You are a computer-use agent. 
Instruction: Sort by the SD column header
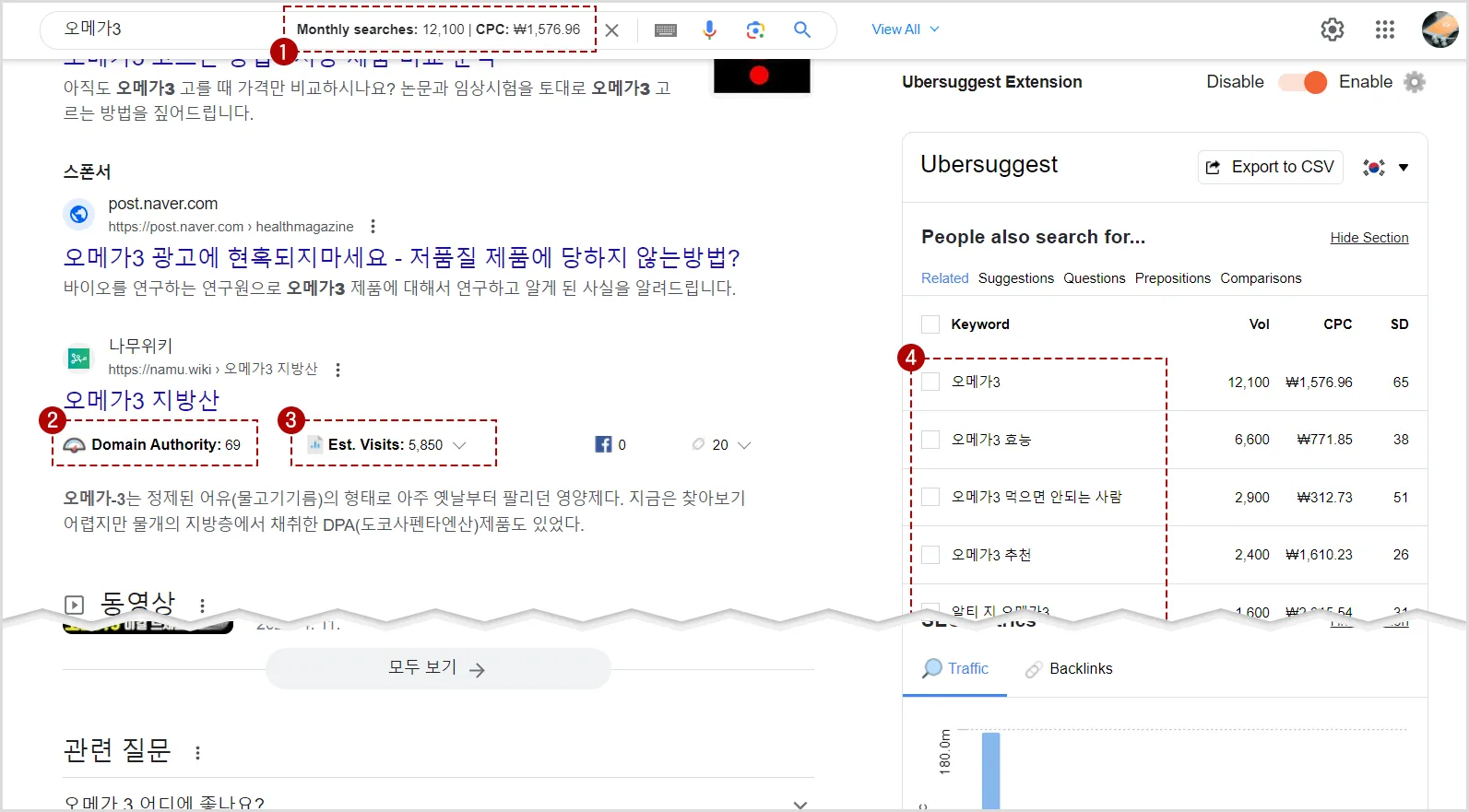point(1399,324)
